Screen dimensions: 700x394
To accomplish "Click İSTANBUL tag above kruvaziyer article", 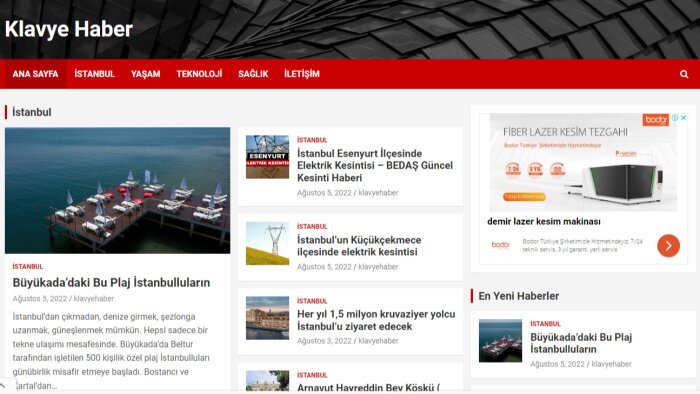I will click(312, 301).
